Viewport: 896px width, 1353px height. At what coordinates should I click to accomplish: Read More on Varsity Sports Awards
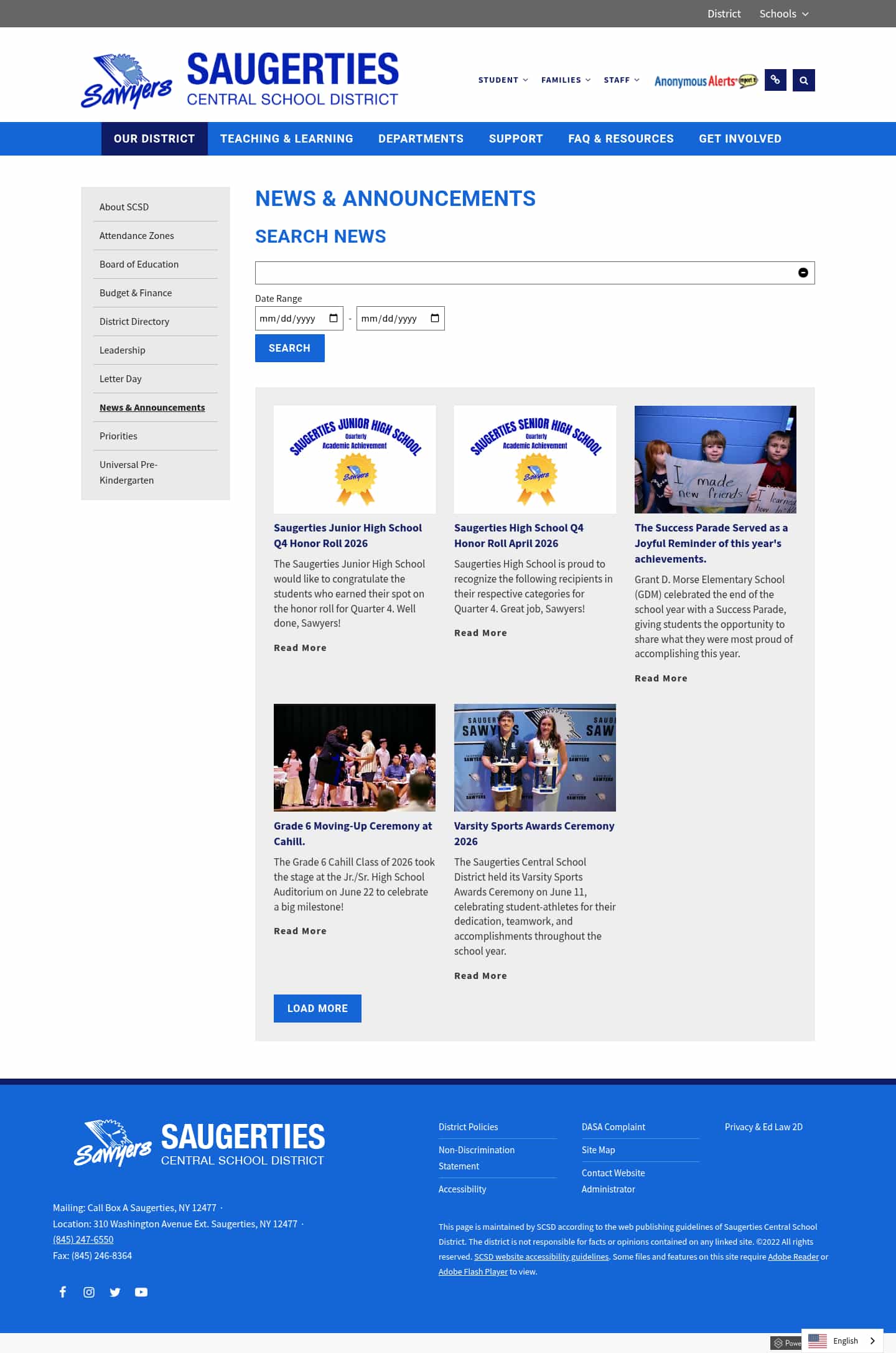tap(480, 976)
